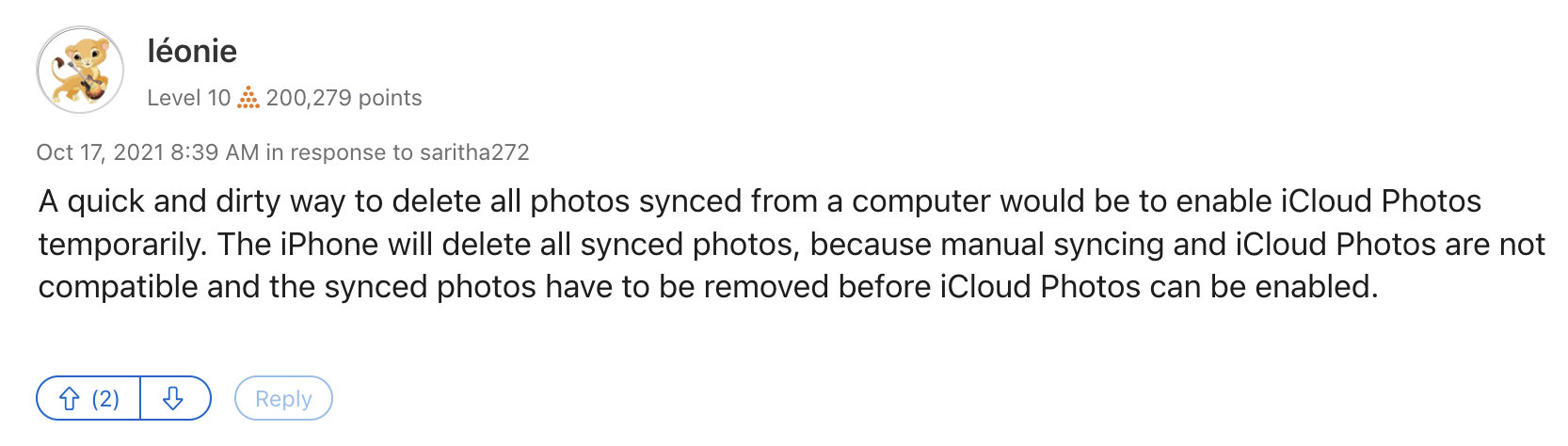Click the saritha272 username in response line
This screenshot has width=1568, height=446.
point(474,152)
